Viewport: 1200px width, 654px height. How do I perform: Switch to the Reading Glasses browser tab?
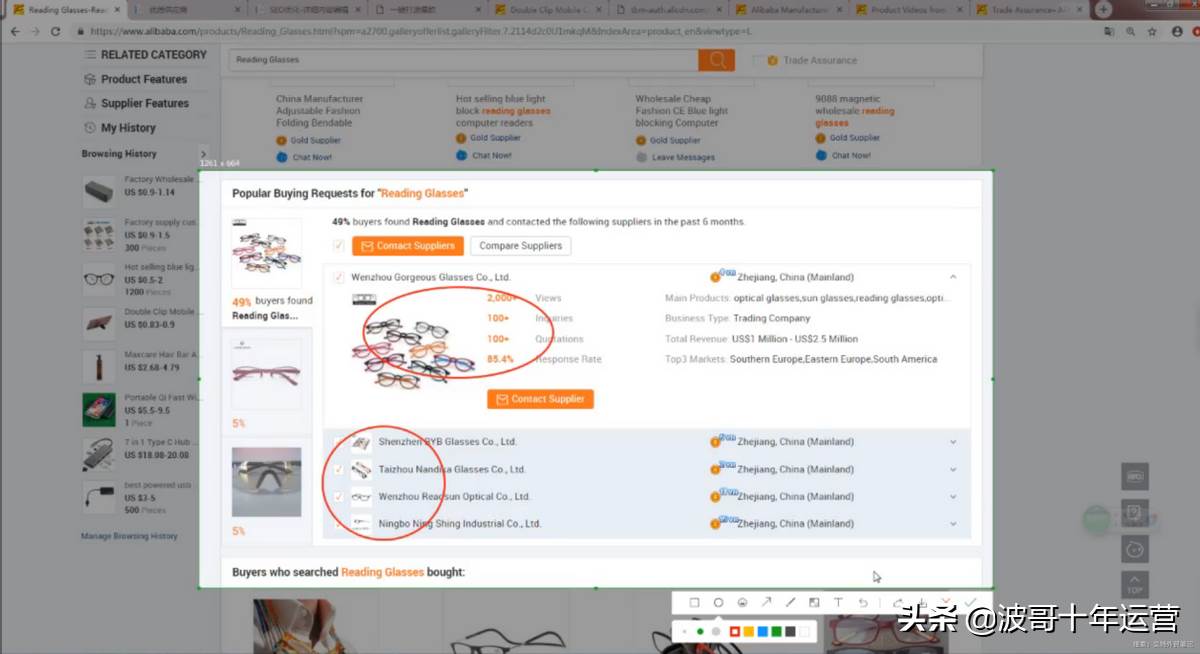click(x=64, y=10)
